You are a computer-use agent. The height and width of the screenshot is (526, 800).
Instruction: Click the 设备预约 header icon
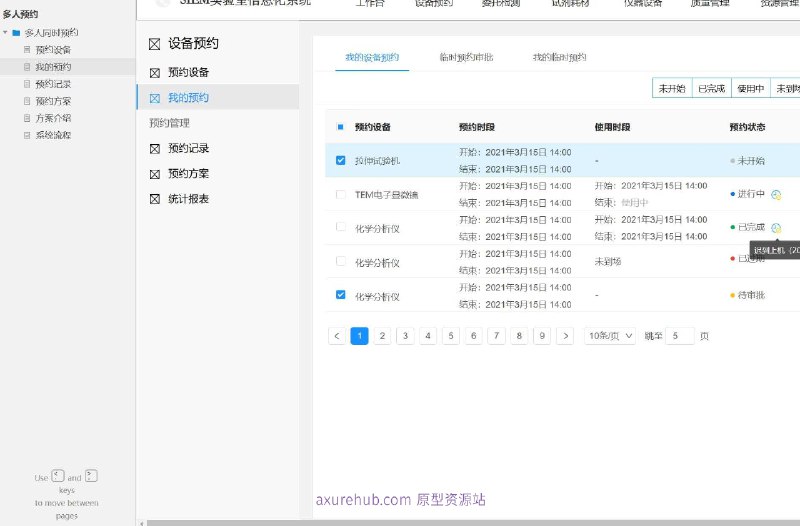click(154, 44)
